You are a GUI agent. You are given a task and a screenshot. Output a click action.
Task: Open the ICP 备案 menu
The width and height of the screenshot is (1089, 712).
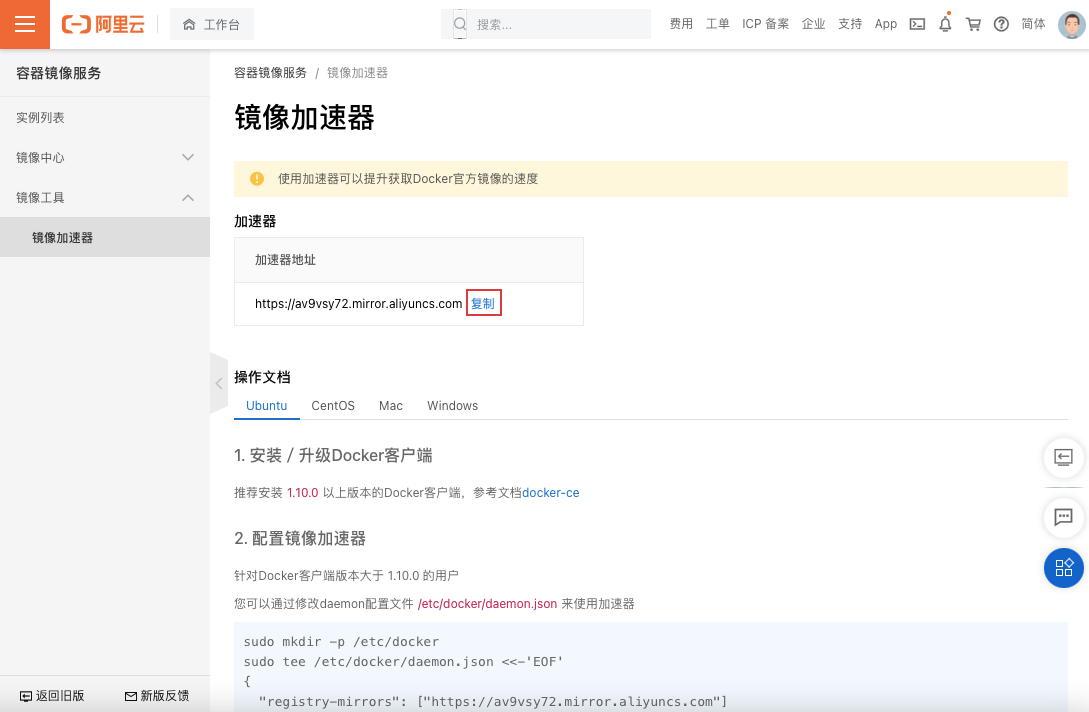[765, 24]
